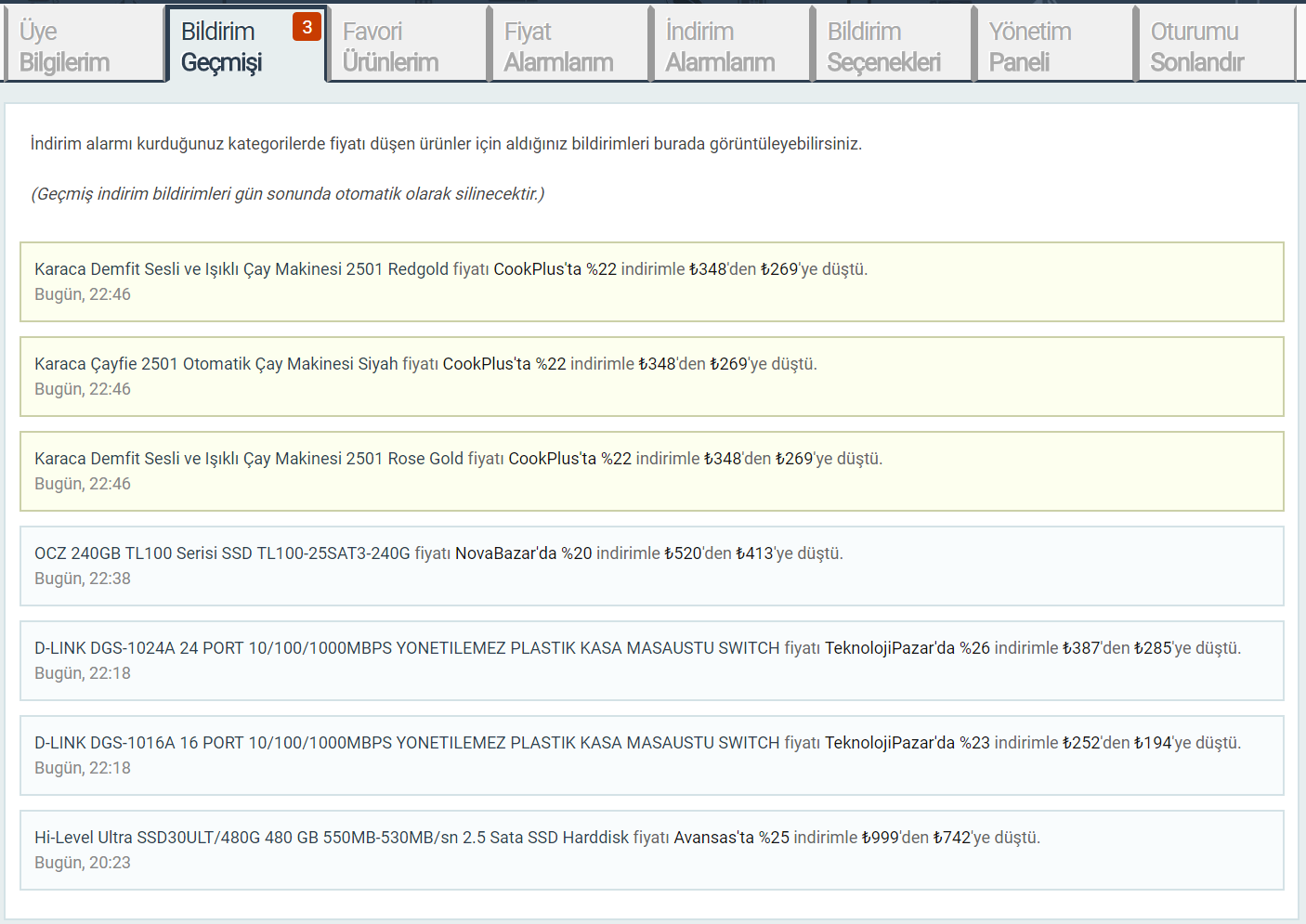
Task: Open the Karaca Demfit Redgold product link
Action: tap(242, 269)
